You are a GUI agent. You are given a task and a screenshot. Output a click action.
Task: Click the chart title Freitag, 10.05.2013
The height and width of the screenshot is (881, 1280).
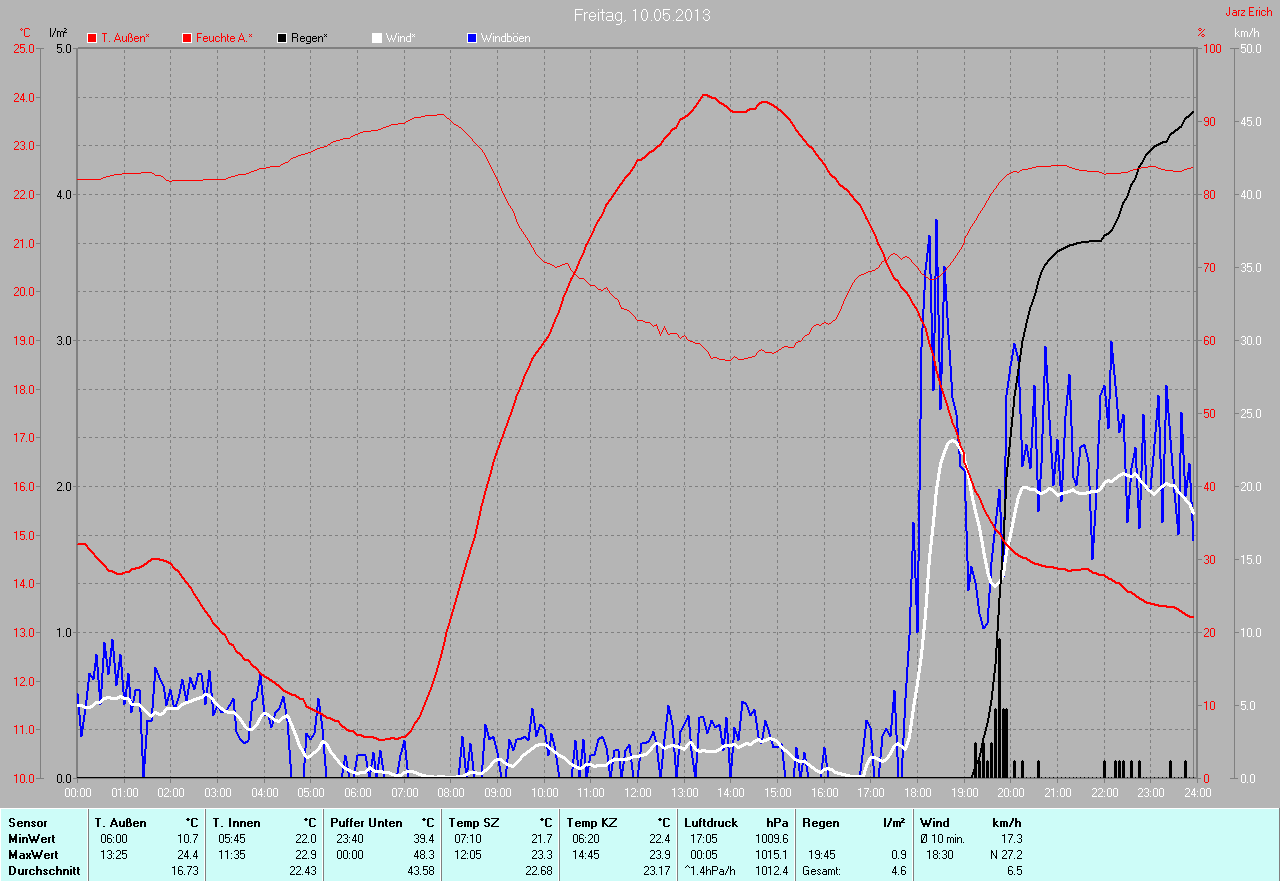[642, 15]
